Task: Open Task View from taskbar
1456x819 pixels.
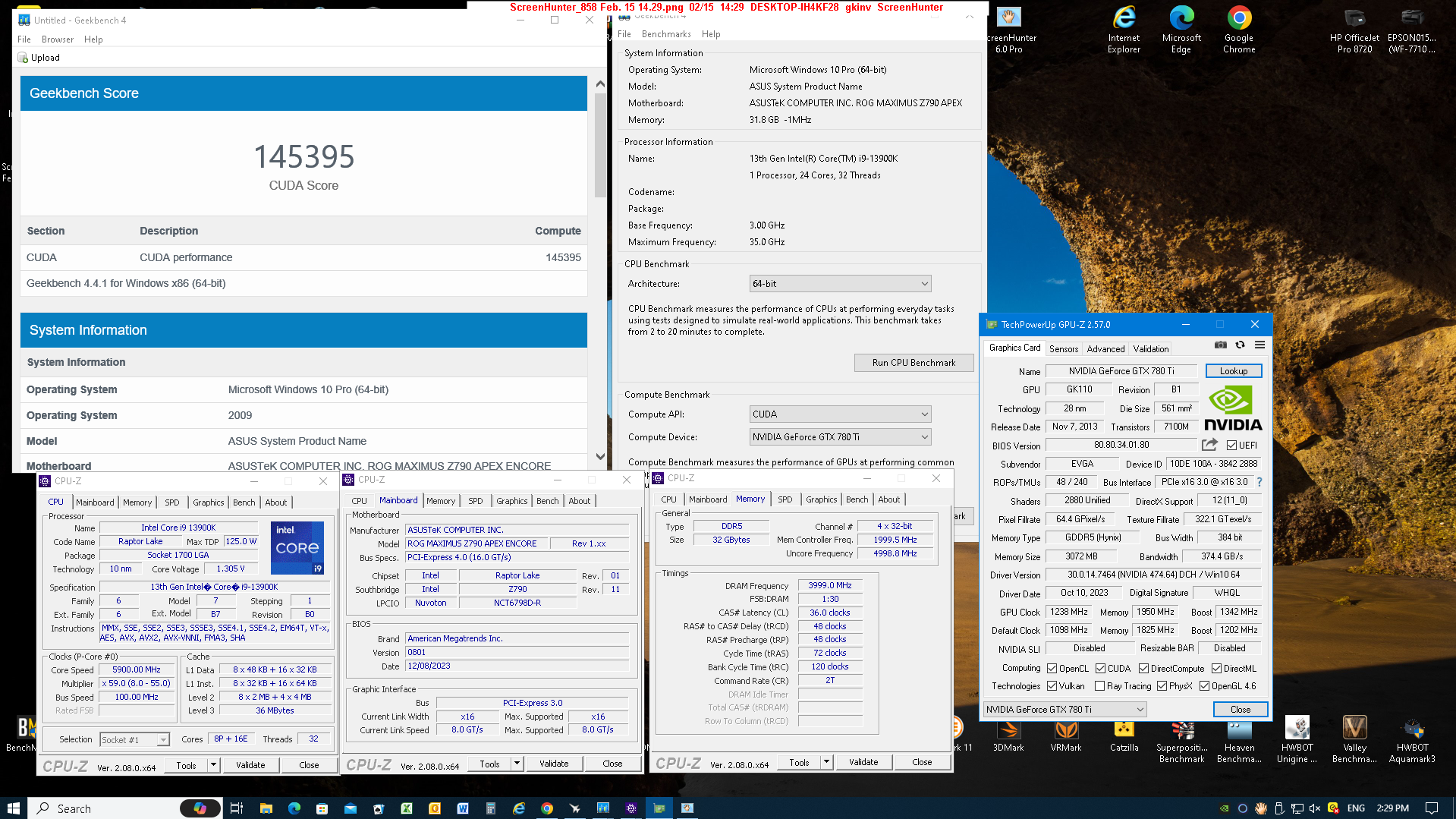Action: click(x=236, y=808)
